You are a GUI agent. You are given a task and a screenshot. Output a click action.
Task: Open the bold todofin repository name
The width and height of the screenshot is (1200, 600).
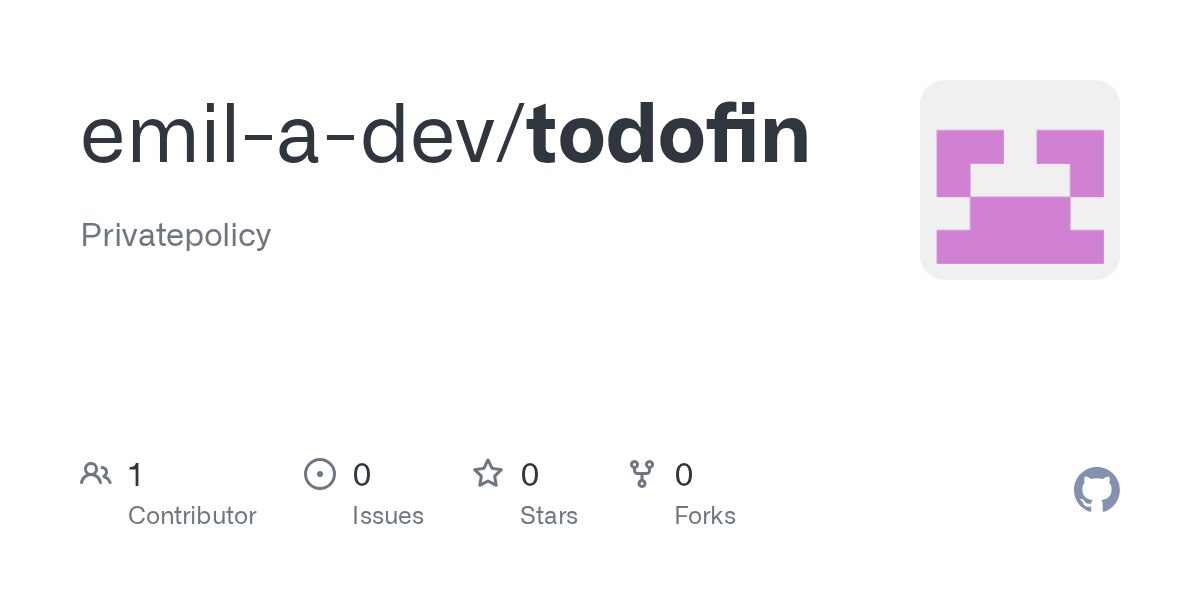(x=669, y=137)
